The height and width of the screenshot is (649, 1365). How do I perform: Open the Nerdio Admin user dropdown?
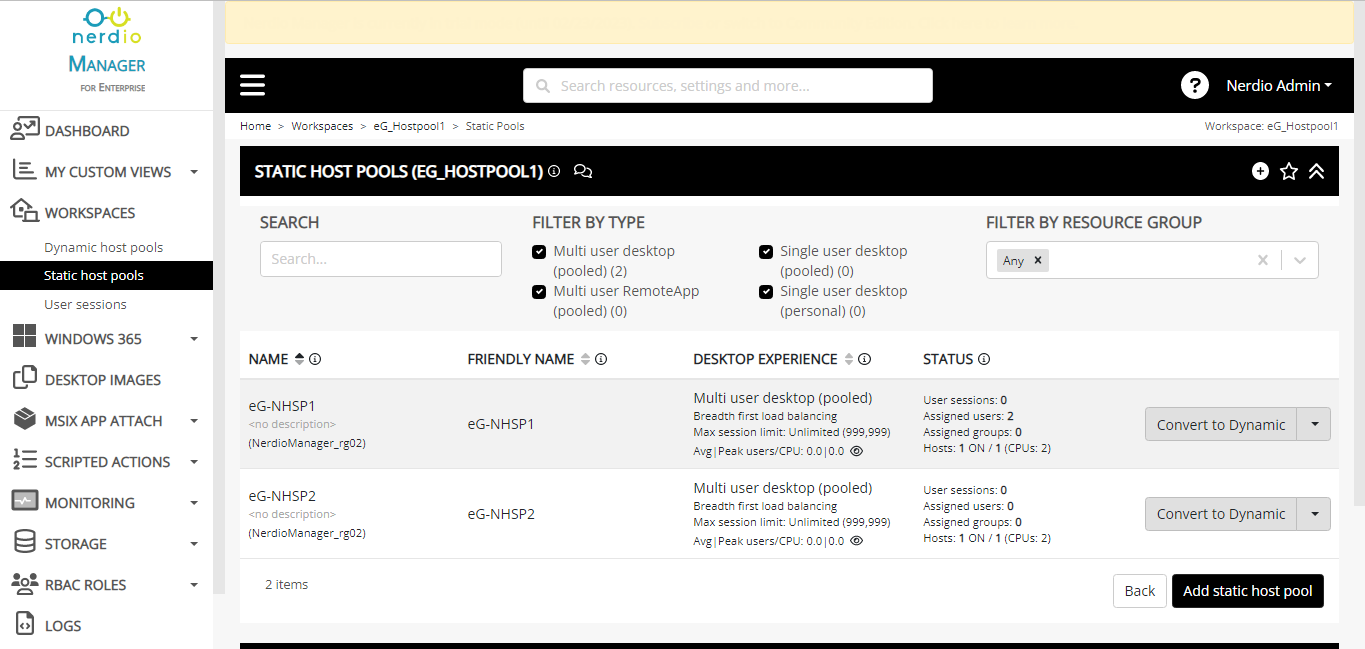[x=1279, y=85]
